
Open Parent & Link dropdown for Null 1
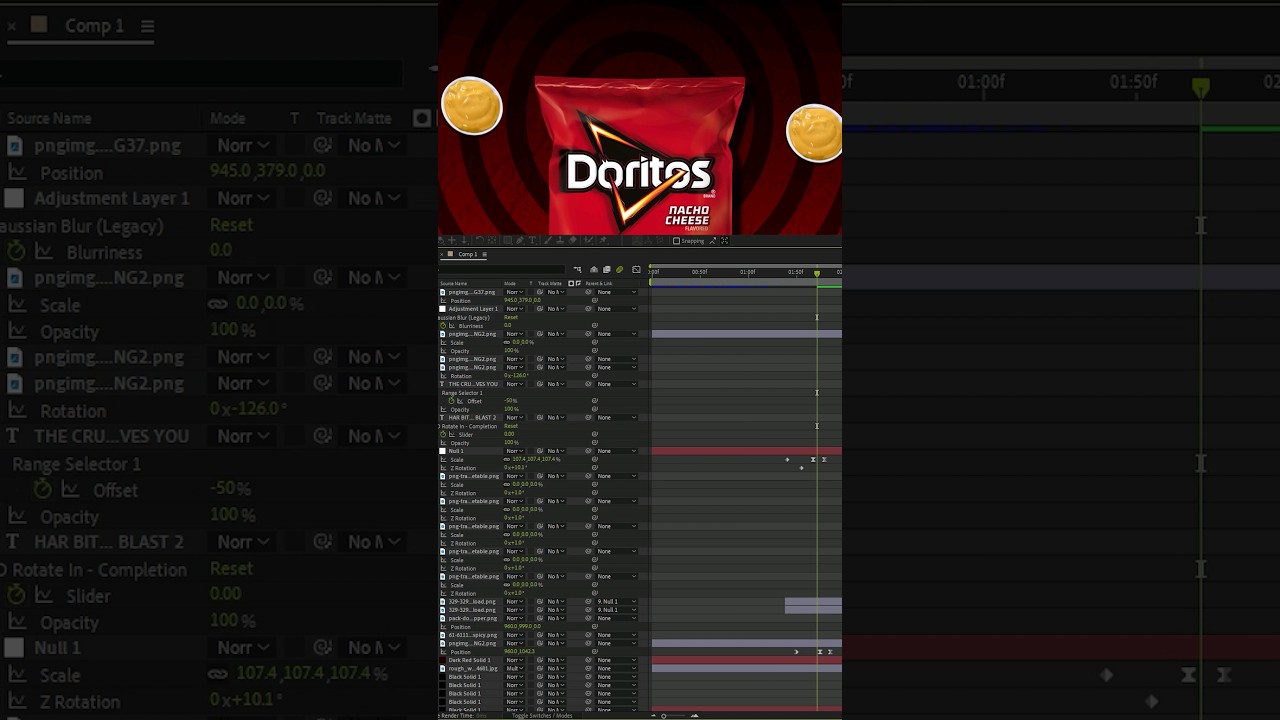point(616,451)
